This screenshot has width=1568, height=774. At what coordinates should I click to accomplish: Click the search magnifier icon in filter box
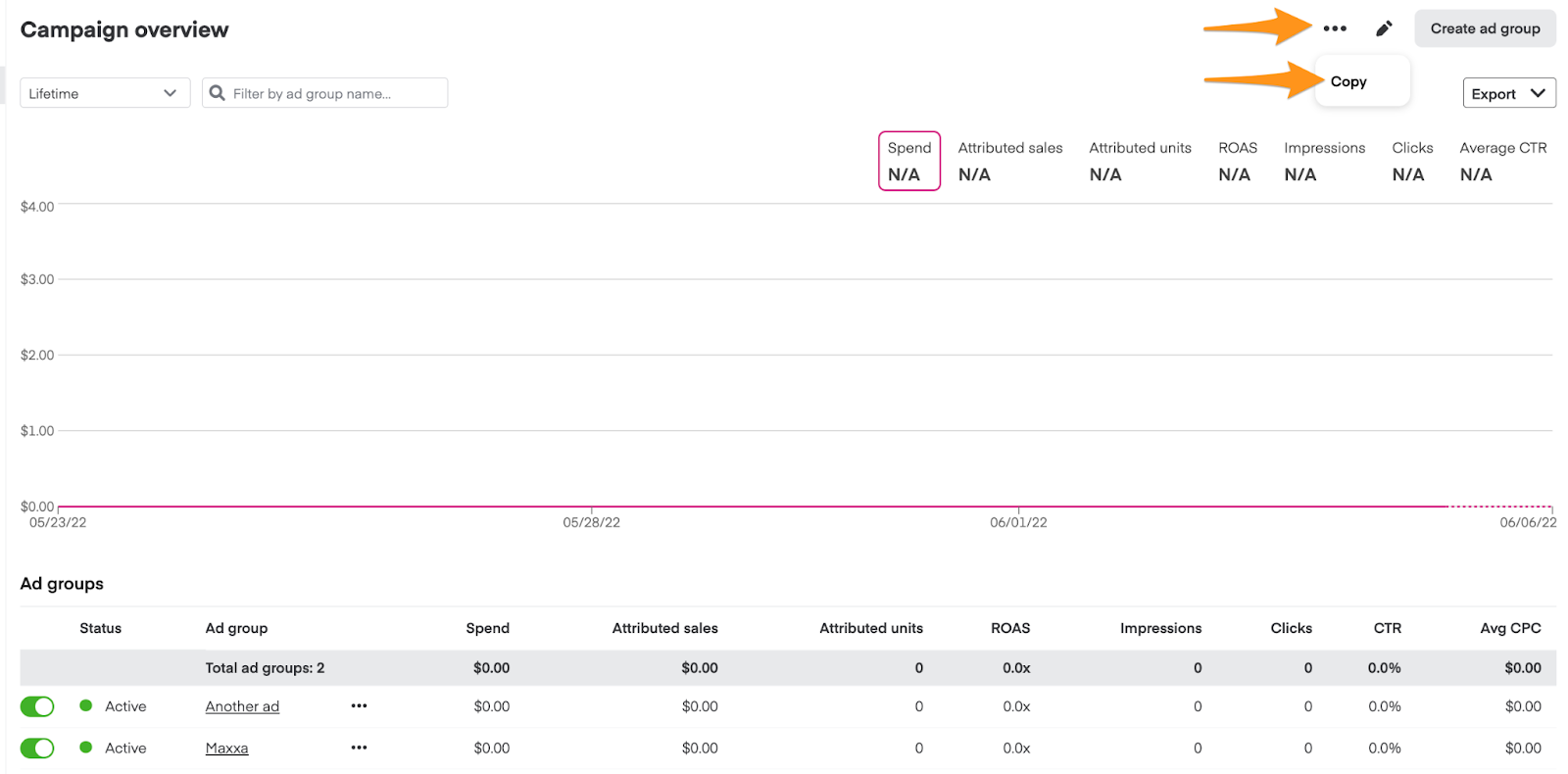pos(218,93)
